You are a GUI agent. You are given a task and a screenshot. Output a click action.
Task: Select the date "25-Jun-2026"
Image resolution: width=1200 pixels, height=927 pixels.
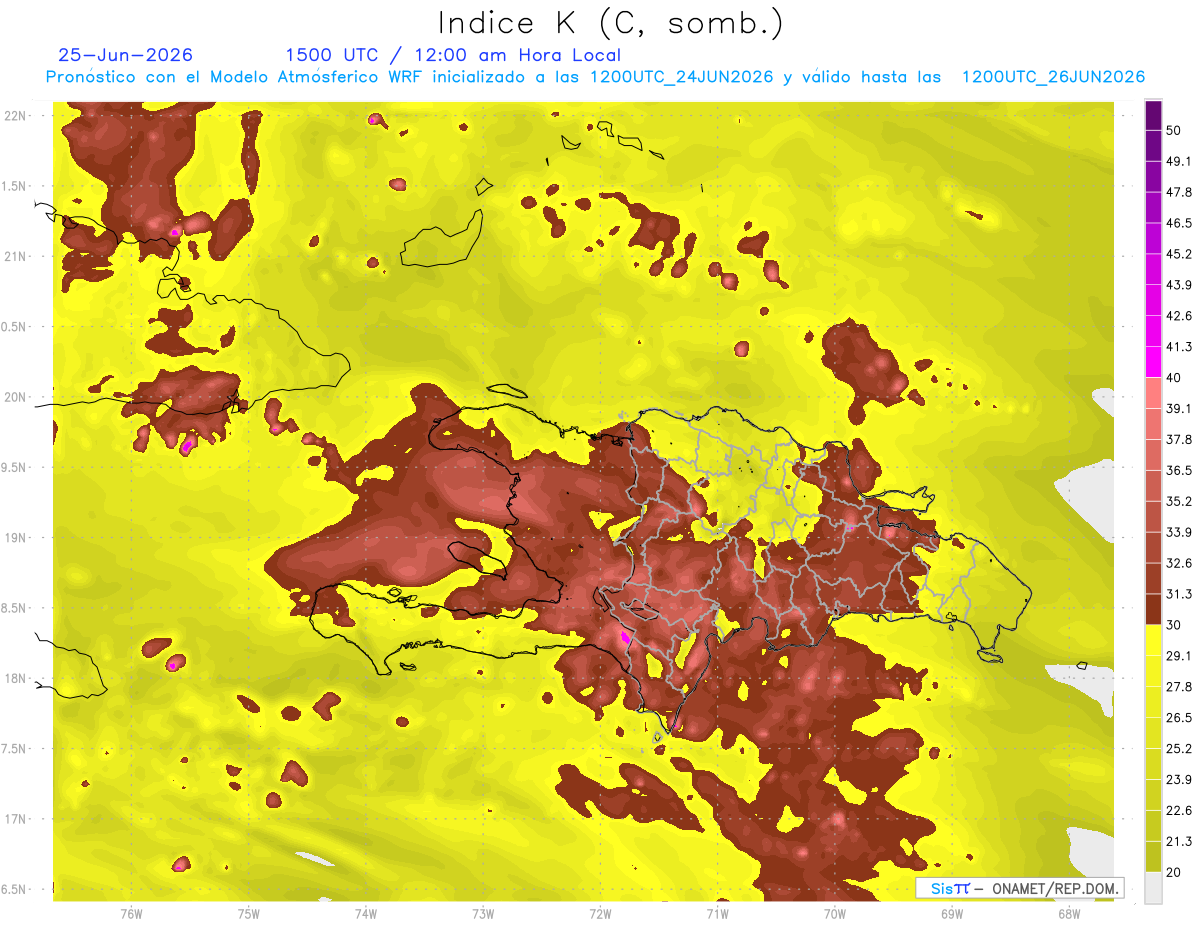(126, 55)
